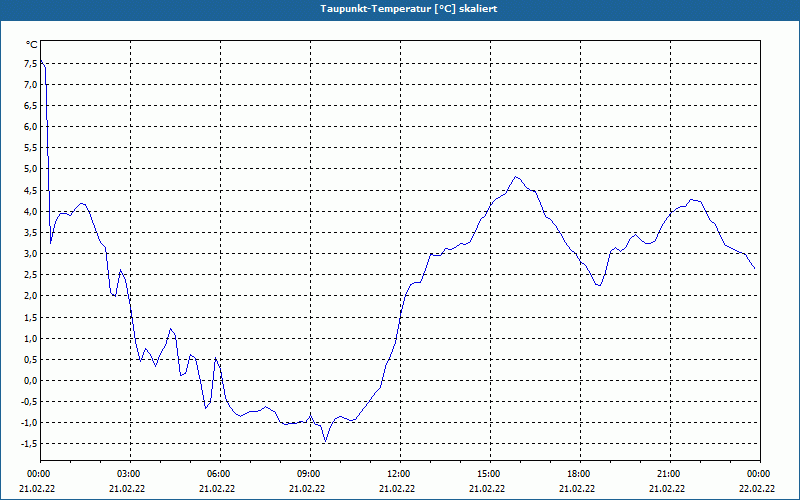Select the '21.02.22' date under 06:00

[x=217, y=489]
